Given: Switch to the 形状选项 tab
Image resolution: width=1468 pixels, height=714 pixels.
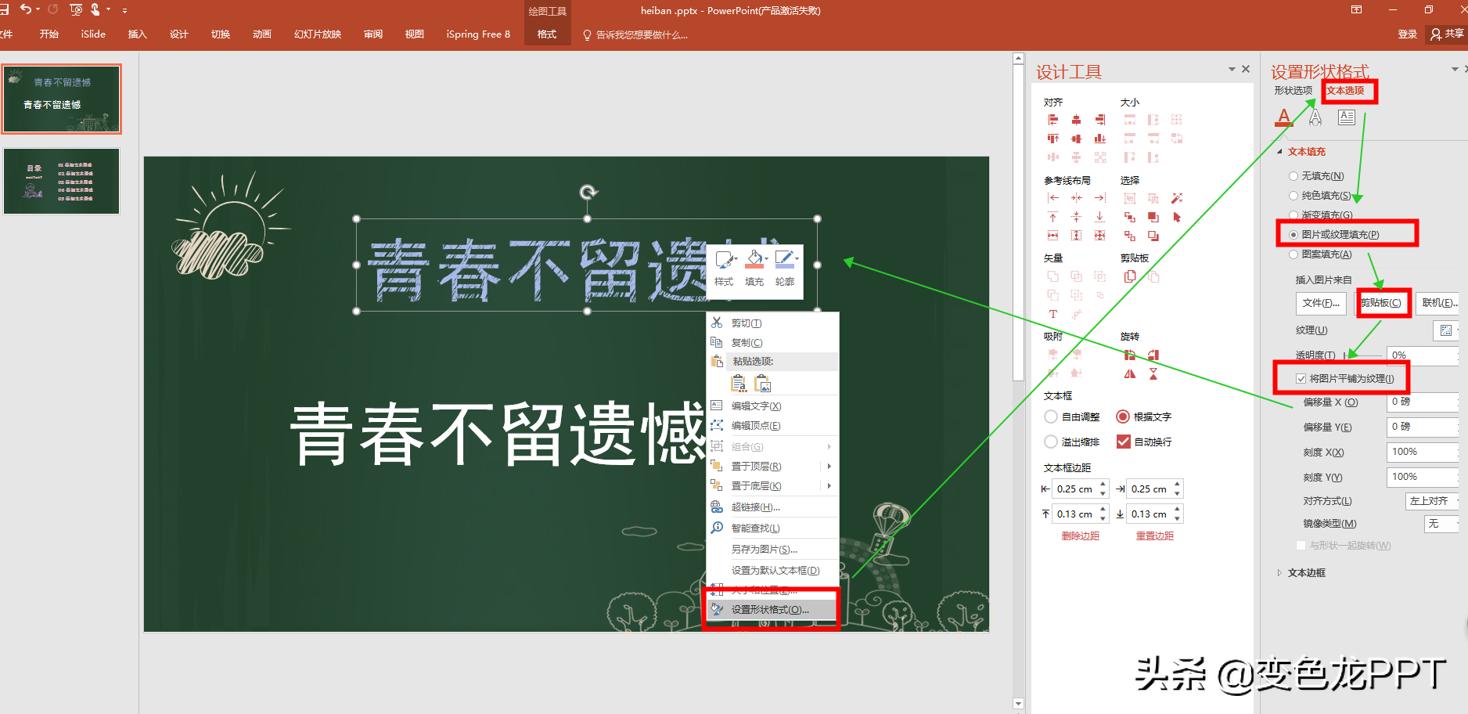Looking at the screenshot, I should [1295, 90].
